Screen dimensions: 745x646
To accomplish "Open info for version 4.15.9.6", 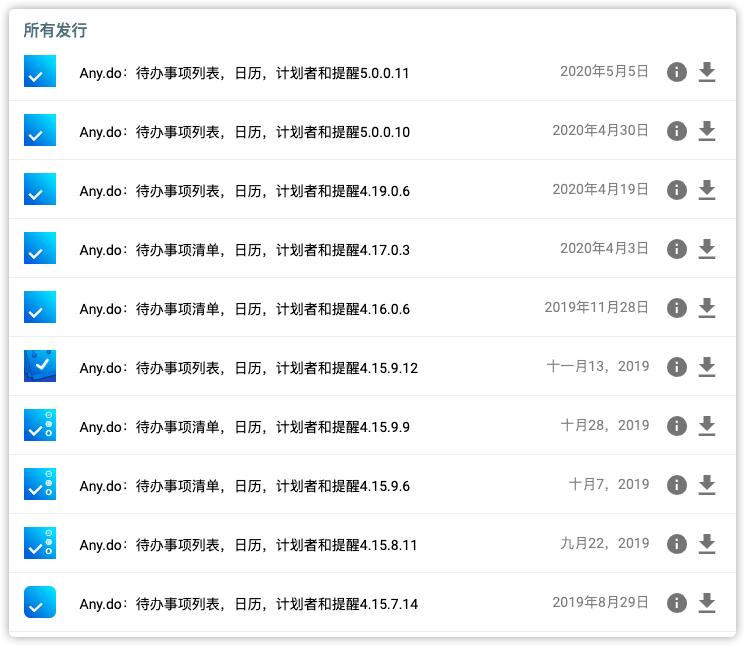I will click(677, 485).
